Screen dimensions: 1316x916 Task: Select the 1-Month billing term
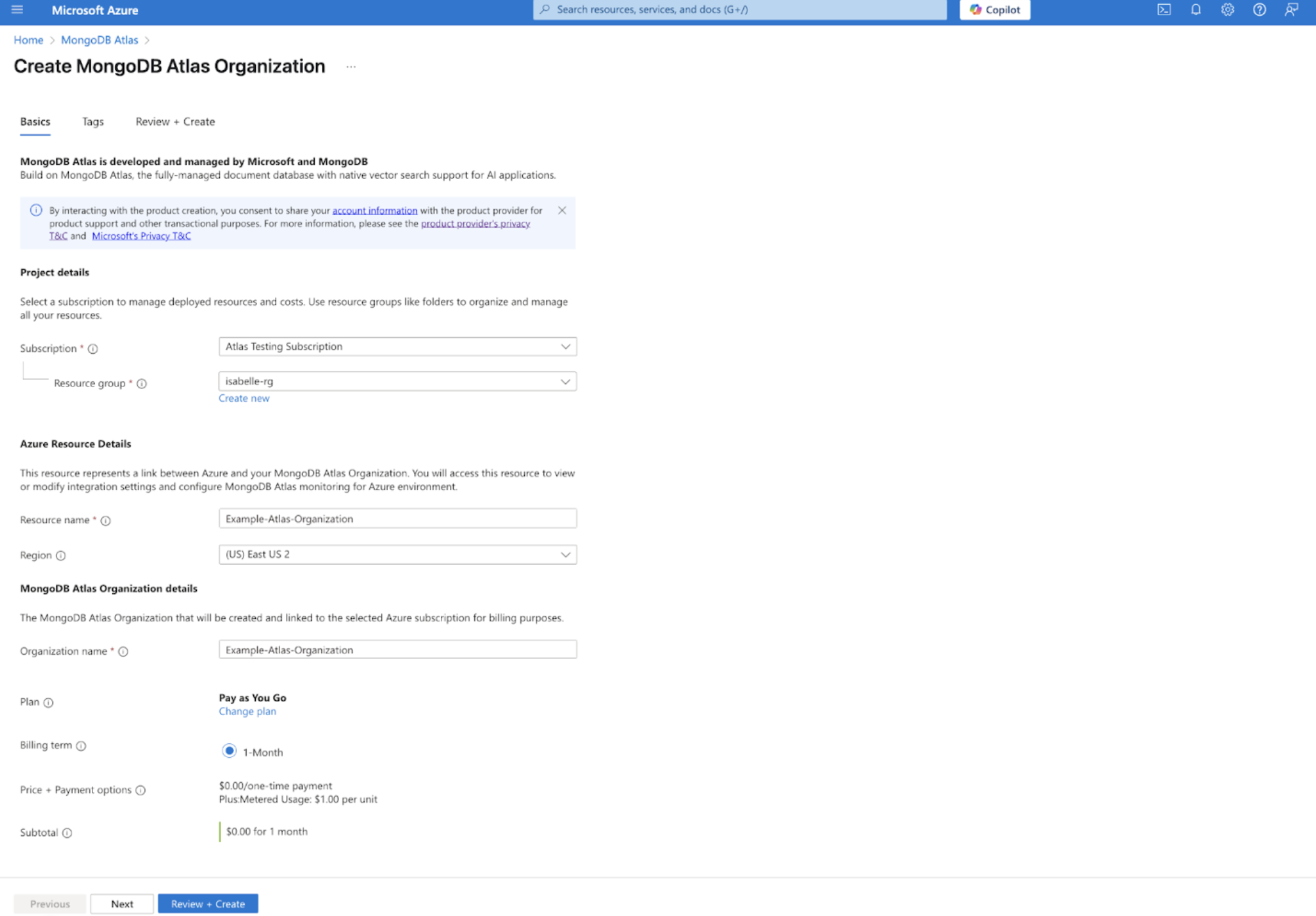click(x=228, y=751)
